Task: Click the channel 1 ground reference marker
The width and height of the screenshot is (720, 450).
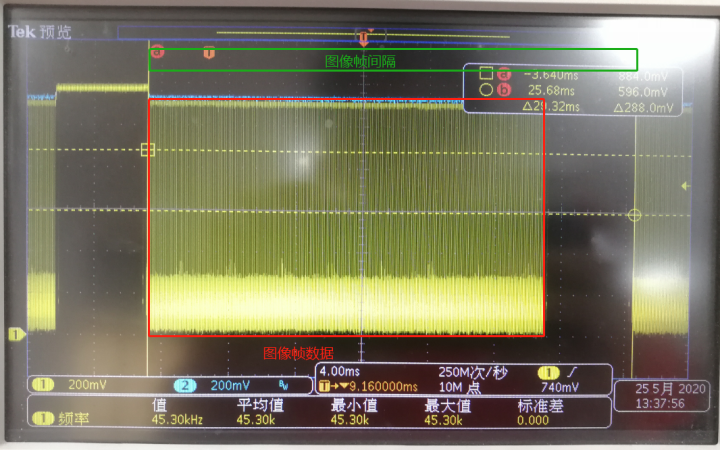Action: pyautogui.click(x=17, y=334)
